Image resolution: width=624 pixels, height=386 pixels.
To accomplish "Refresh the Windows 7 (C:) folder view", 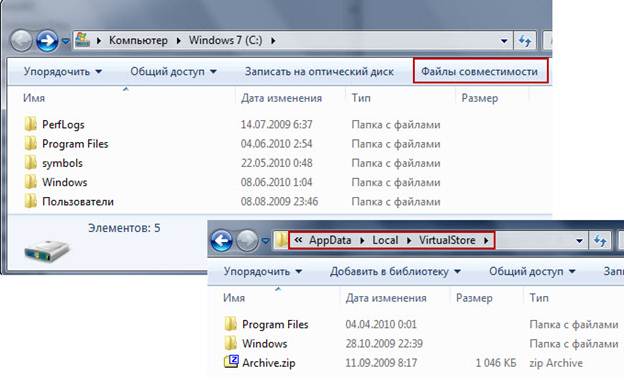I will click(x=525, y=41).
